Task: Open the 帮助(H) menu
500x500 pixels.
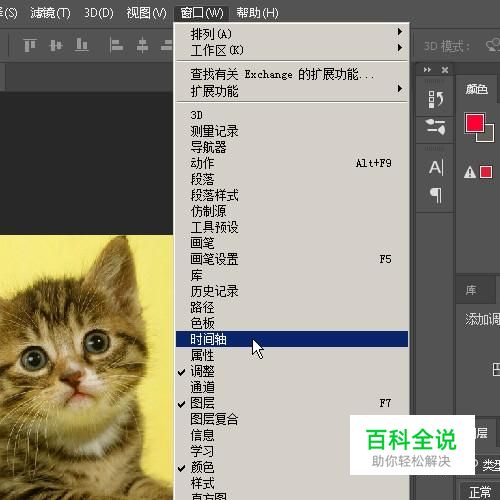Action: [x=257, y=13]
